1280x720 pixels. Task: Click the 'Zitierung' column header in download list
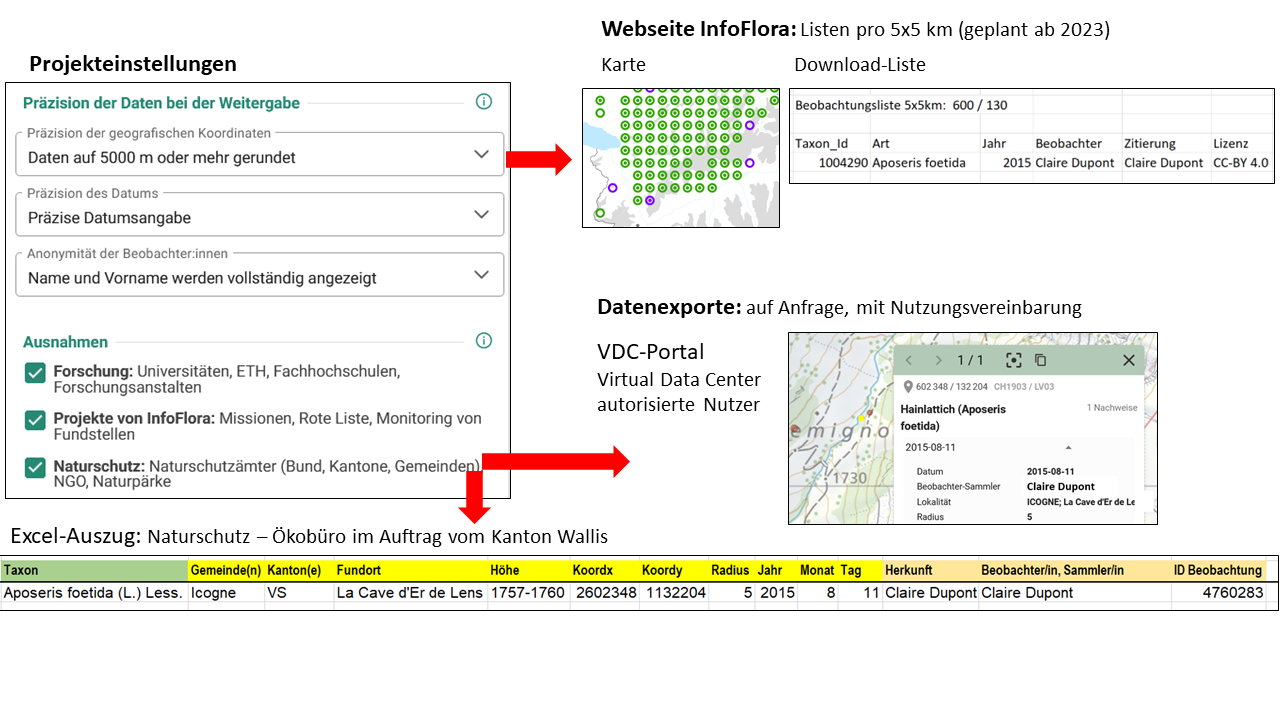click(1150, 144)
